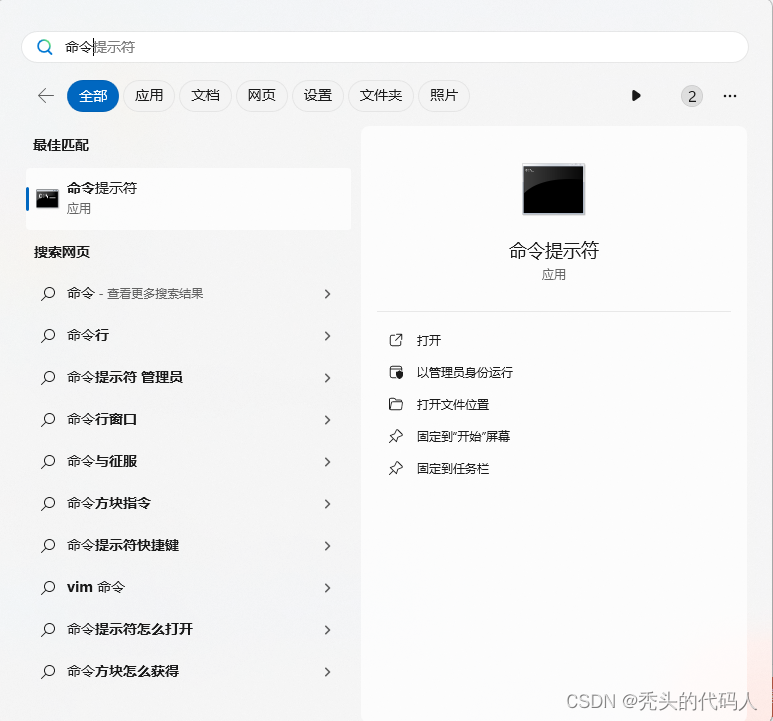Show more filters with the play arrow
The image size is (773, 721).
pos(636,96)
